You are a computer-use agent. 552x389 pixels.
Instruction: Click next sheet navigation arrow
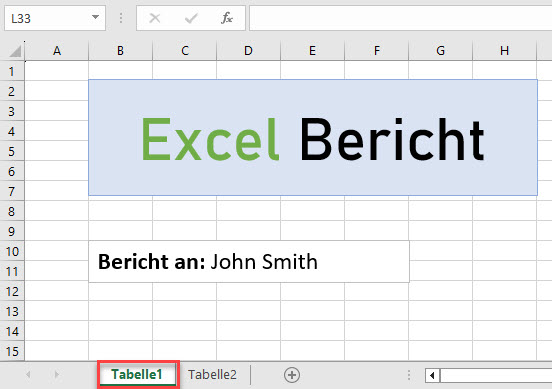point(56,375)
